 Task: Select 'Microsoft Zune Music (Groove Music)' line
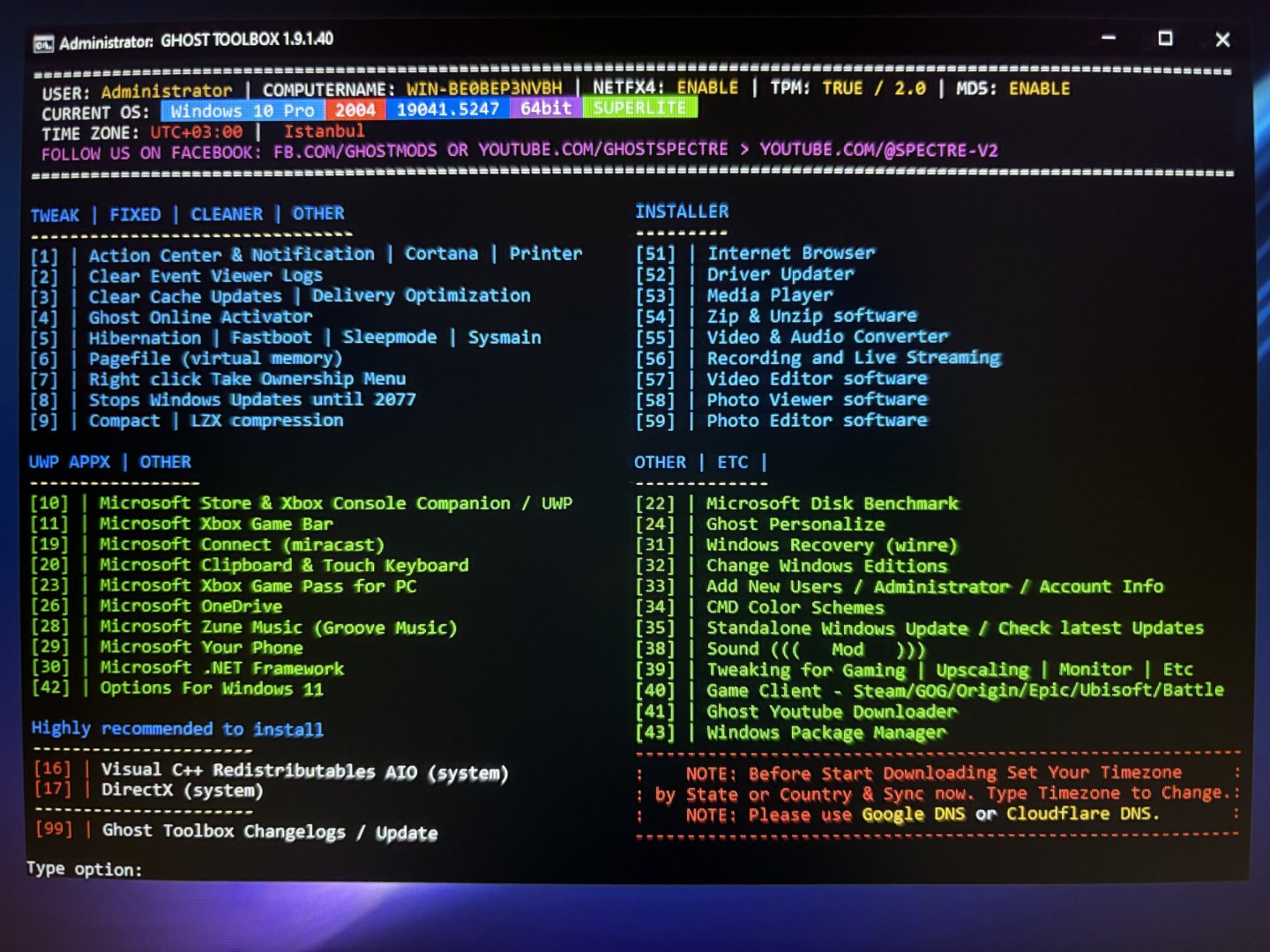(278, 627)
